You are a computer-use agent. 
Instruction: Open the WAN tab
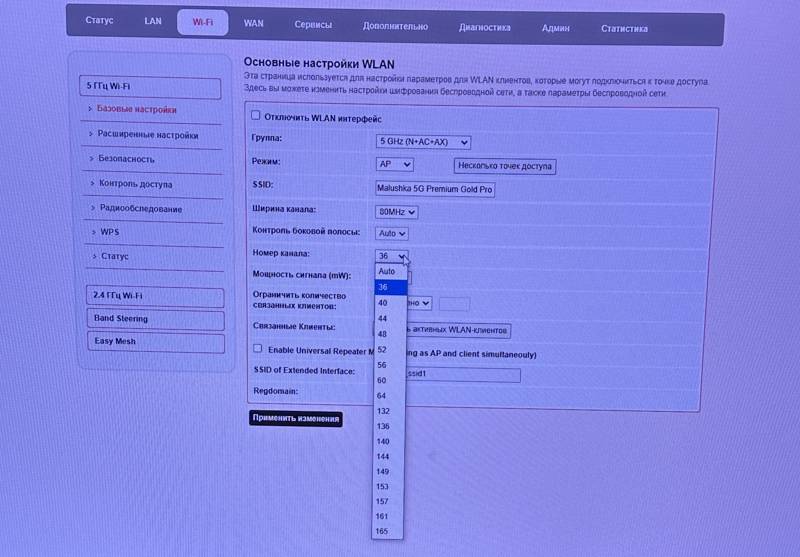pyautogui.click(x=254, y=24)
